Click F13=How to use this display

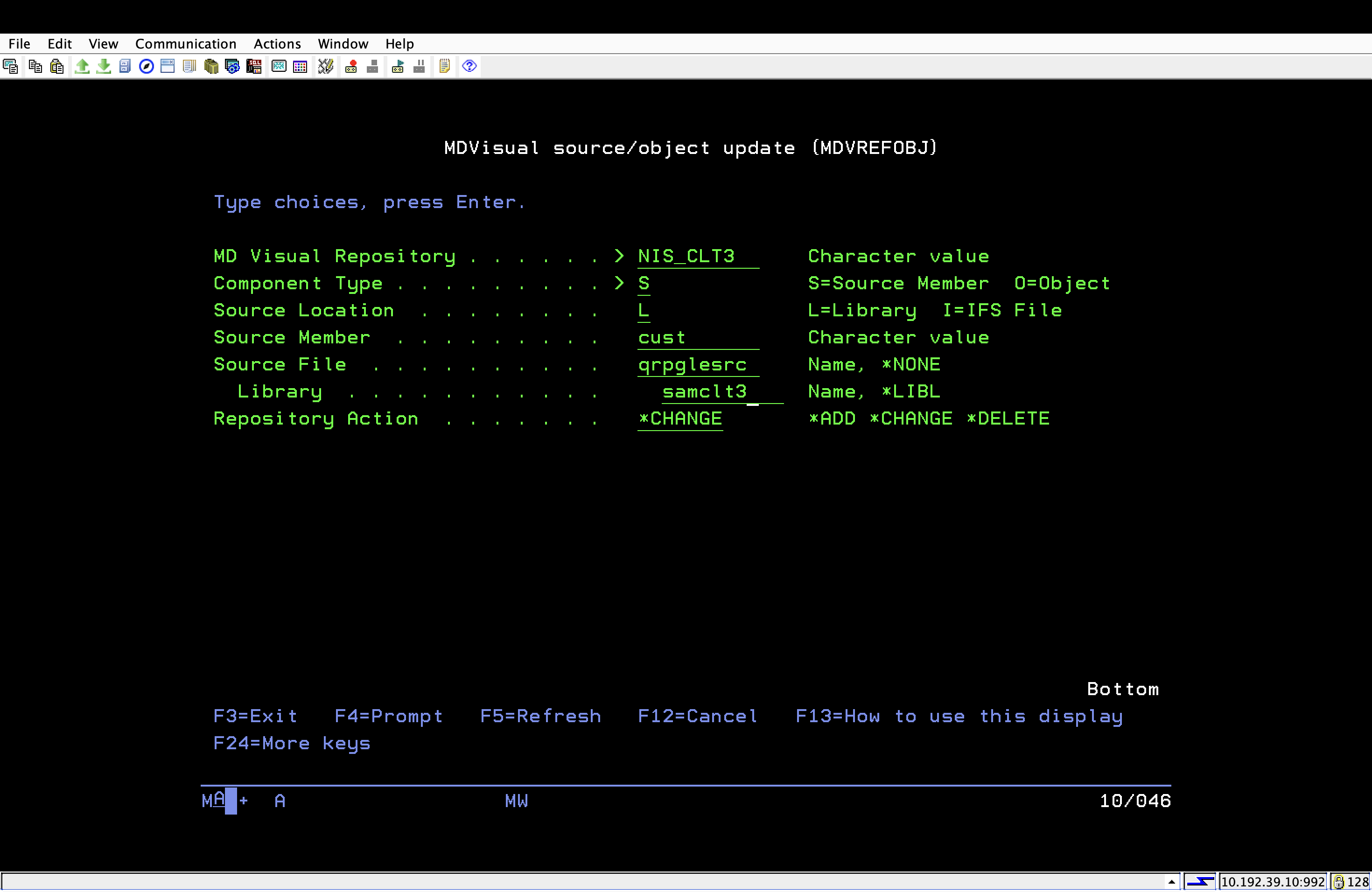point(959,716)
